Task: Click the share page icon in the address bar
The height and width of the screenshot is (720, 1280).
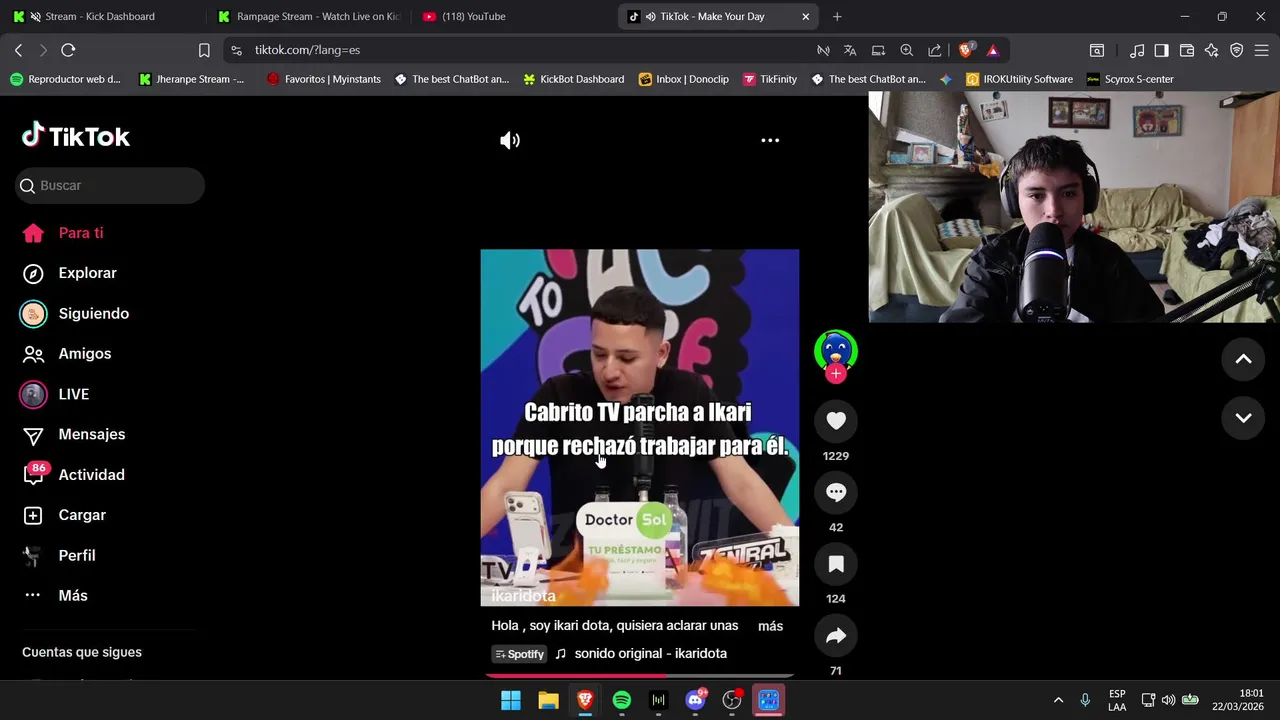Action: point(934,50)
